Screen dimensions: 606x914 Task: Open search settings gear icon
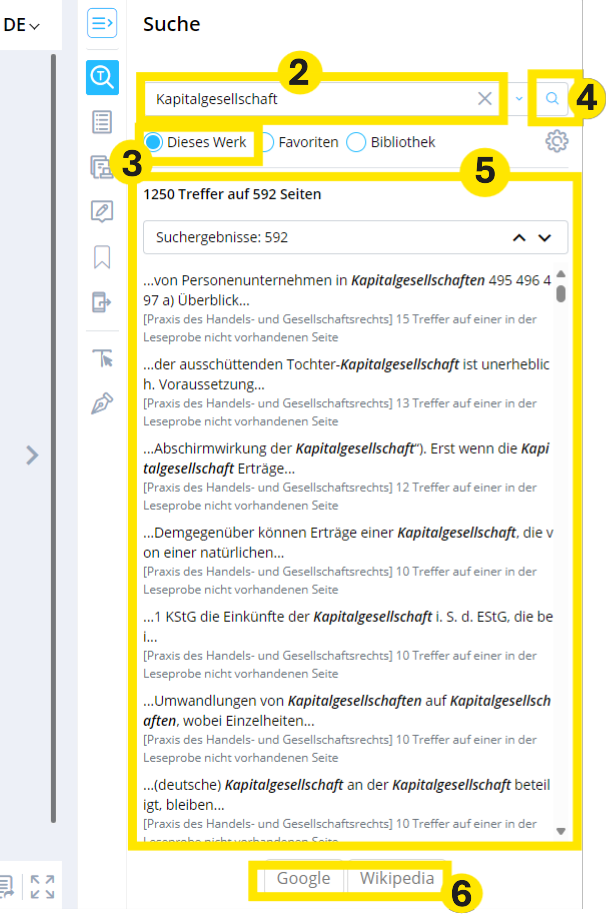coord(556,142)
